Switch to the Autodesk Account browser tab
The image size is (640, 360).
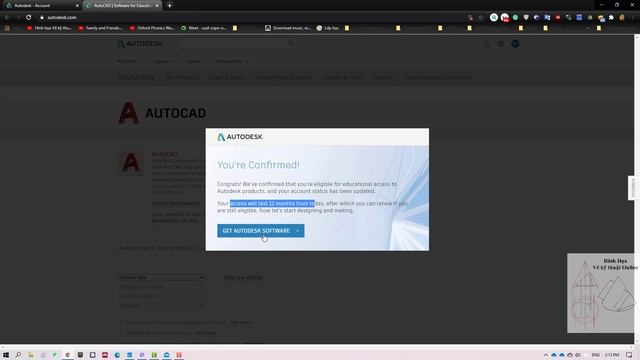coord(41,6)
